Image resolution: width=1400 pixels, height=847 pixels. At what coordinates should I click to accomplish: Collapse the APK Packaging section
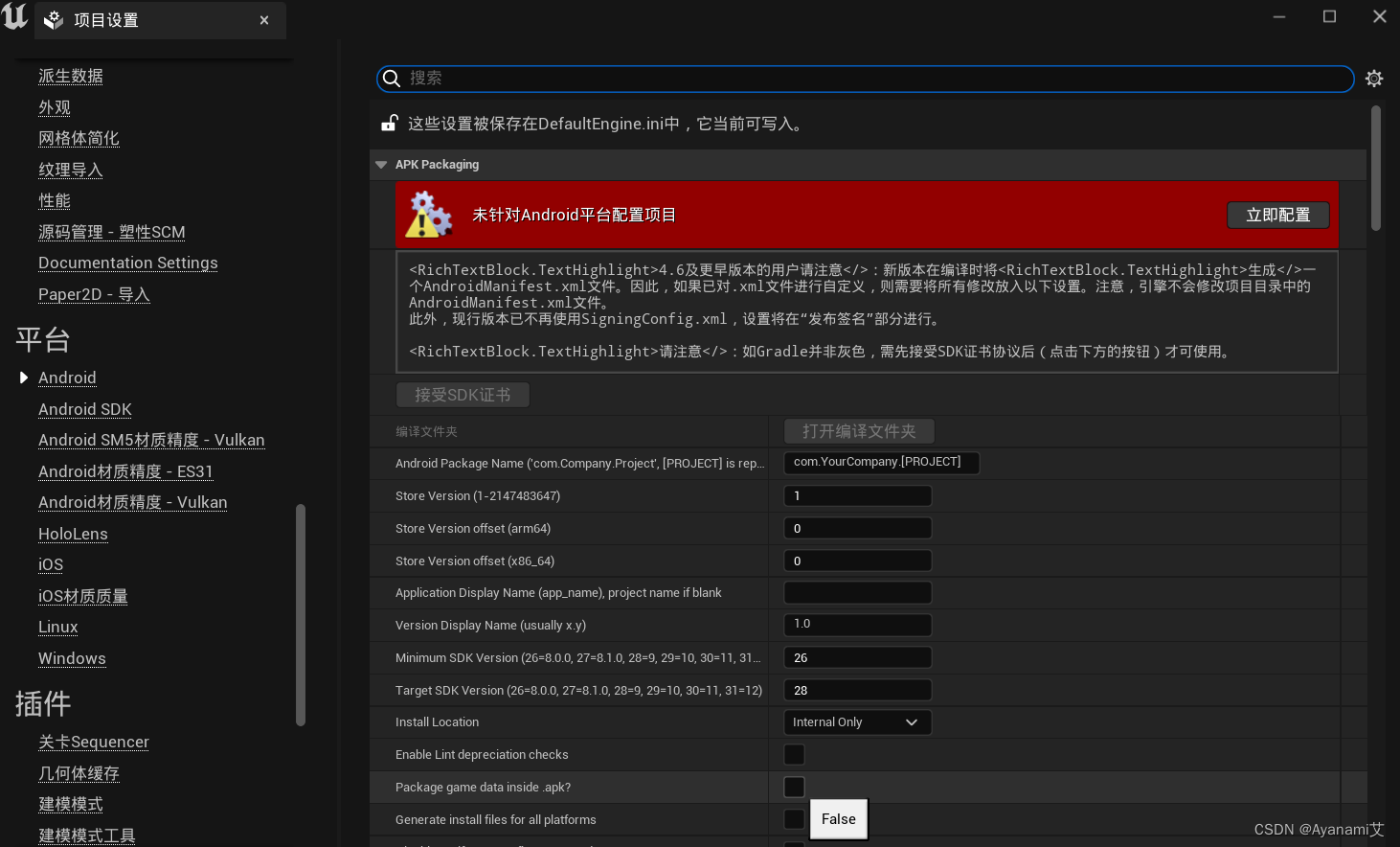(x=381, y=164)
